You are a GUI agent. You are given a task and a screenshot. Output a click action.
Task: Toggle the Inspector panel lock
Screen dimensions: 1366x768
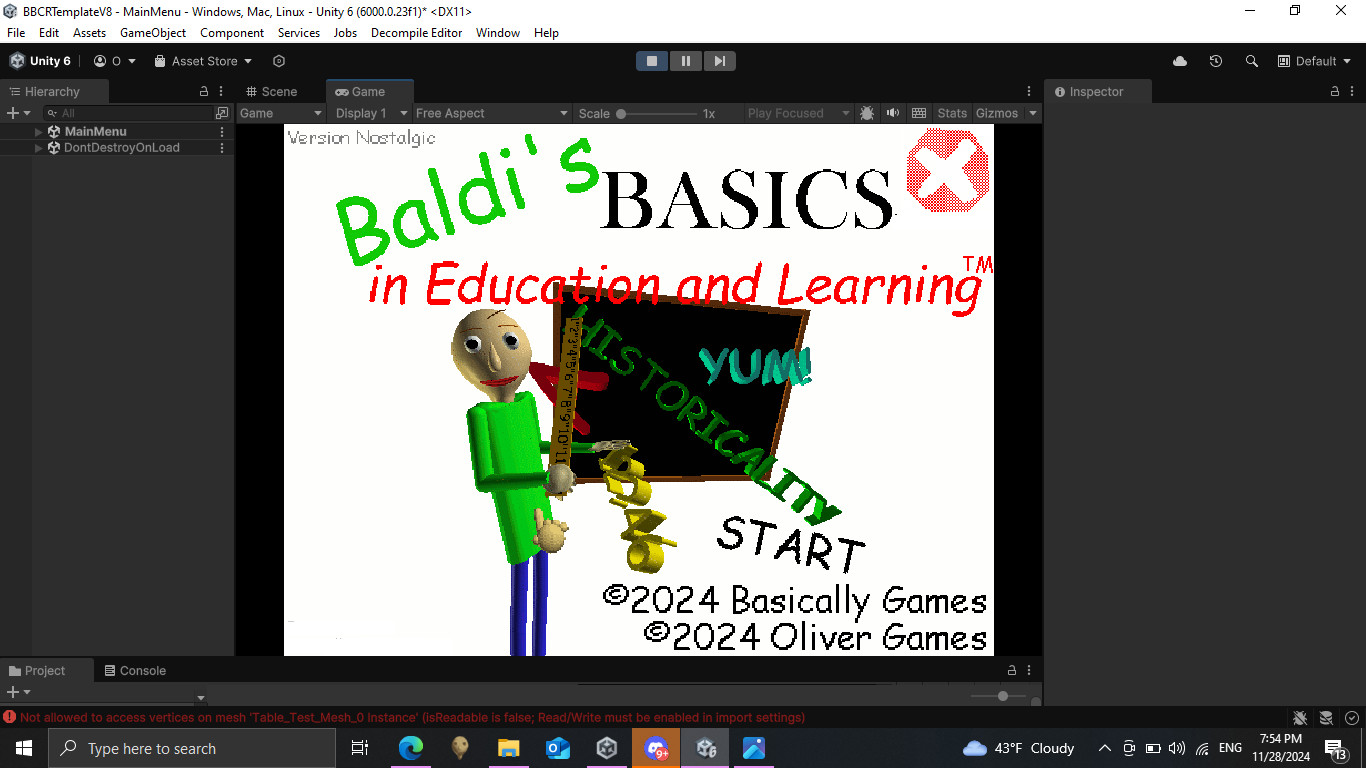click(x=1334, y=91)
